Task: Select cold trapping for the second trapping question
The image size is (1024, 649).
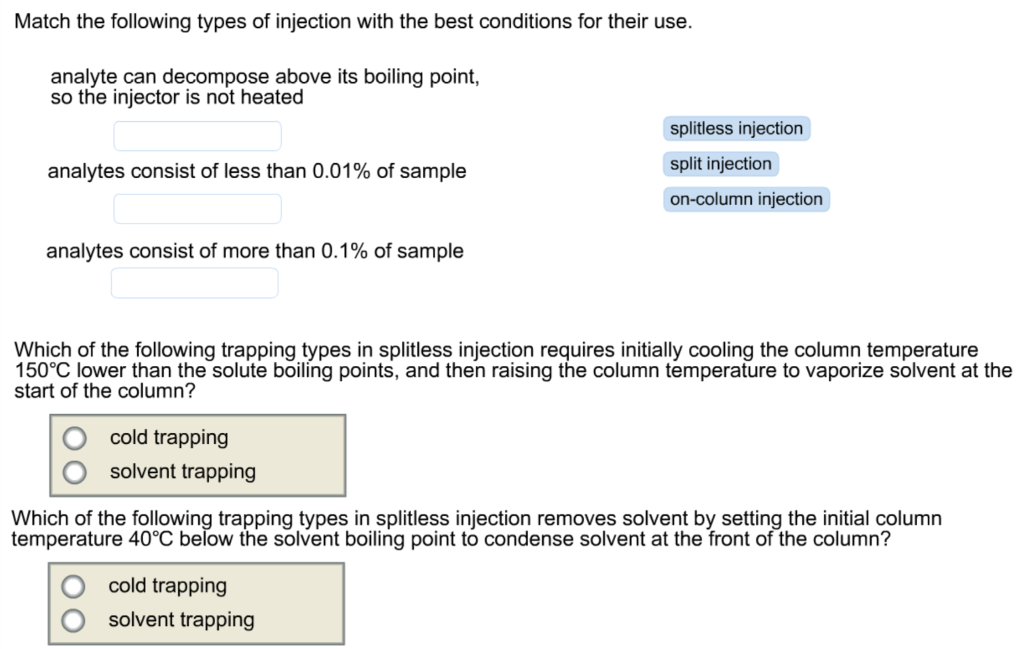Action: (x=73, y=585)
